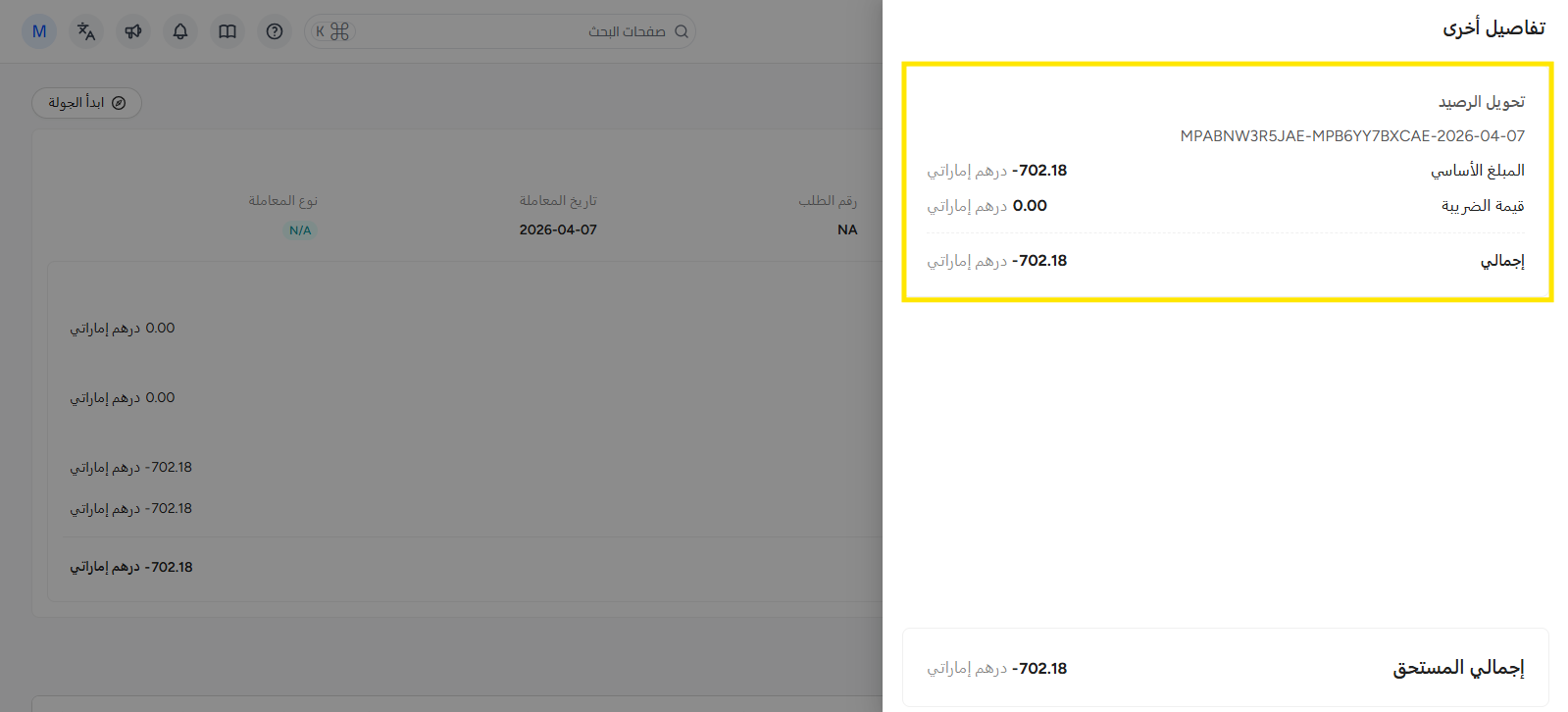
Task: Open the M user avatar menu
Action: point(39,31)
